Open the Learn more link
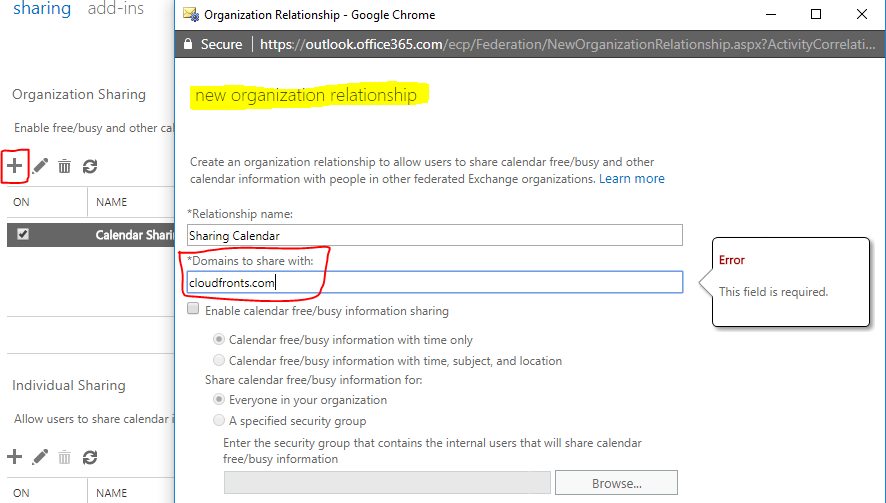This screenshot has height=503, width=886. coord(631,179)
